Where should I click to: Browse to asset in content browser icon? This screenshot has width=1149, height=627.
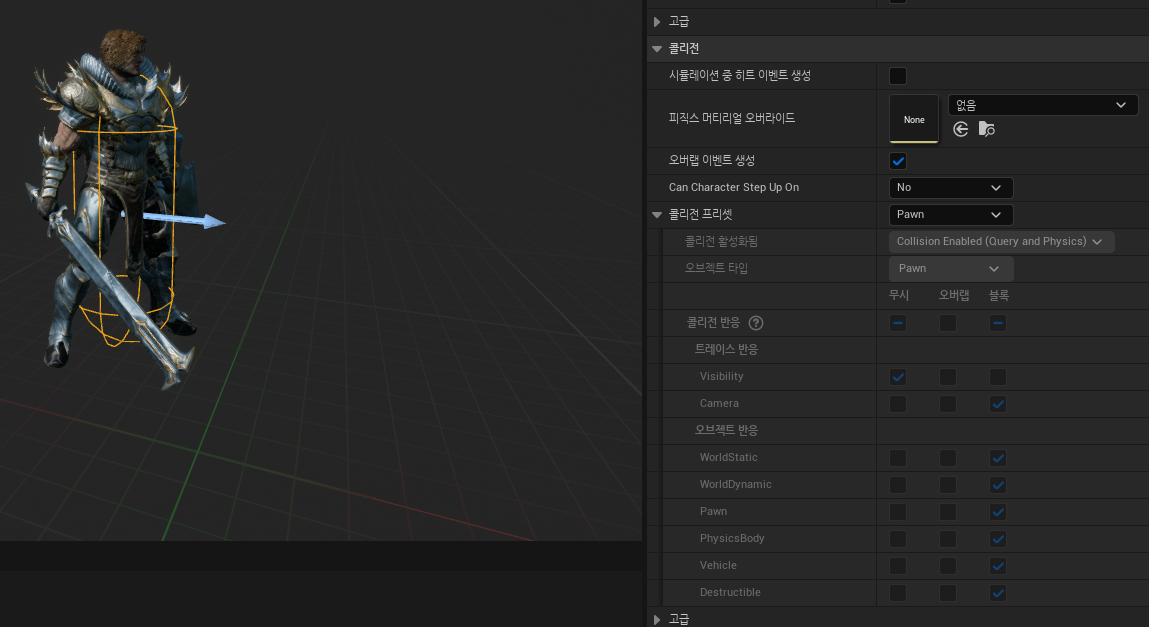(986, 130)
